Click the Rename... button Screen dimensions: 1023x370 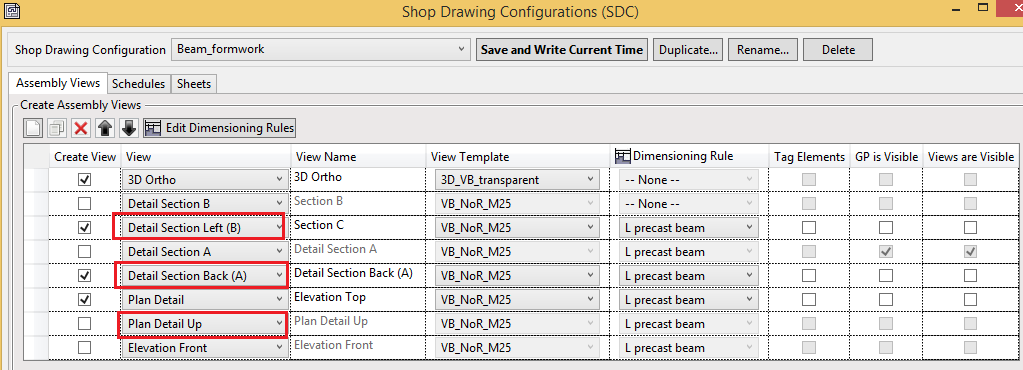click(763, 50)
